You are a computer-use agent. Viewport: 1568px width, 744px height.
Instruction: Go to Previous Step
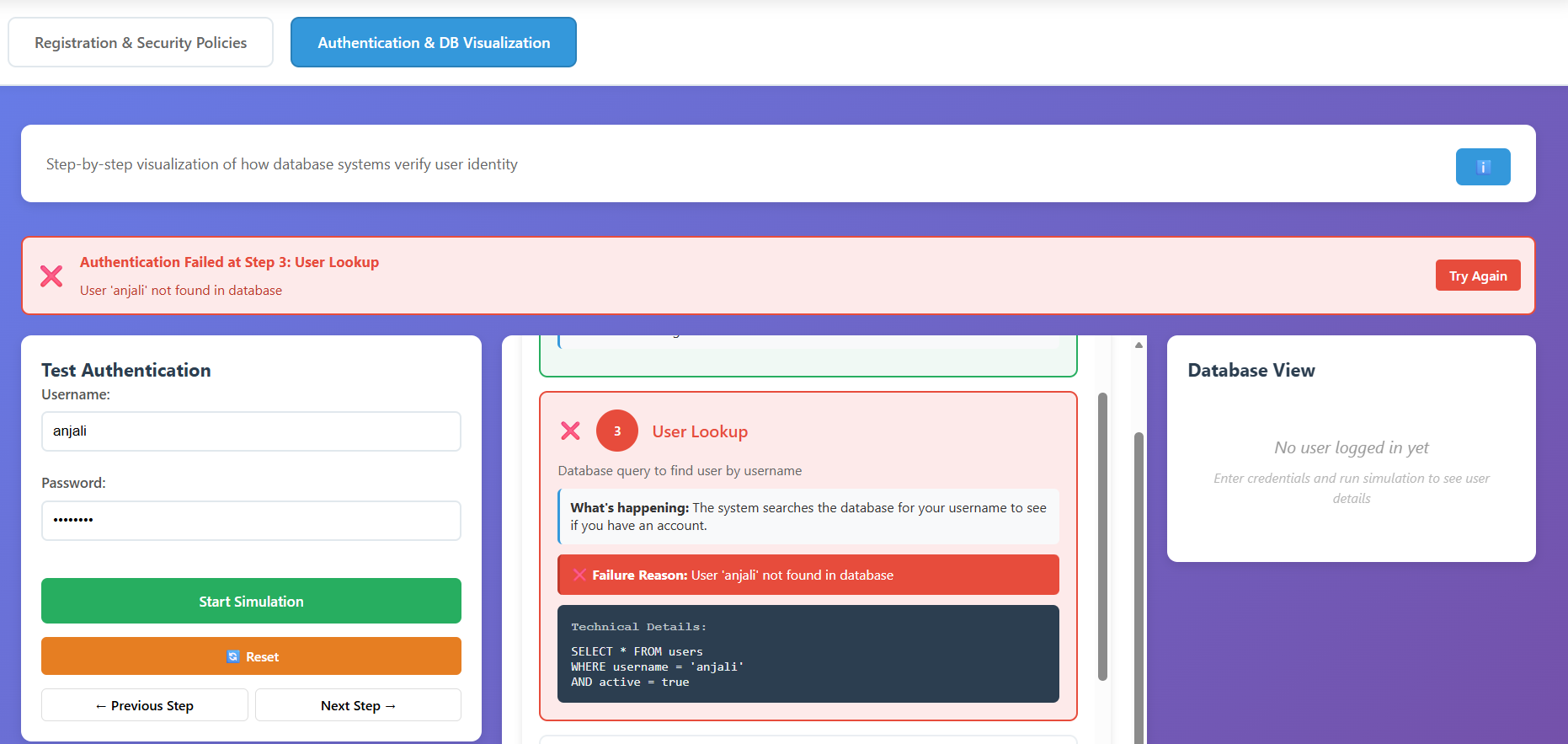145,705
